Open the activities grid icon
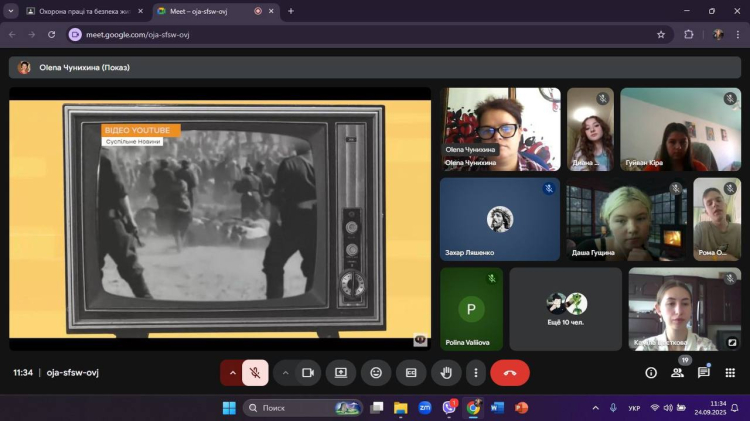 (x=730, y=373)
